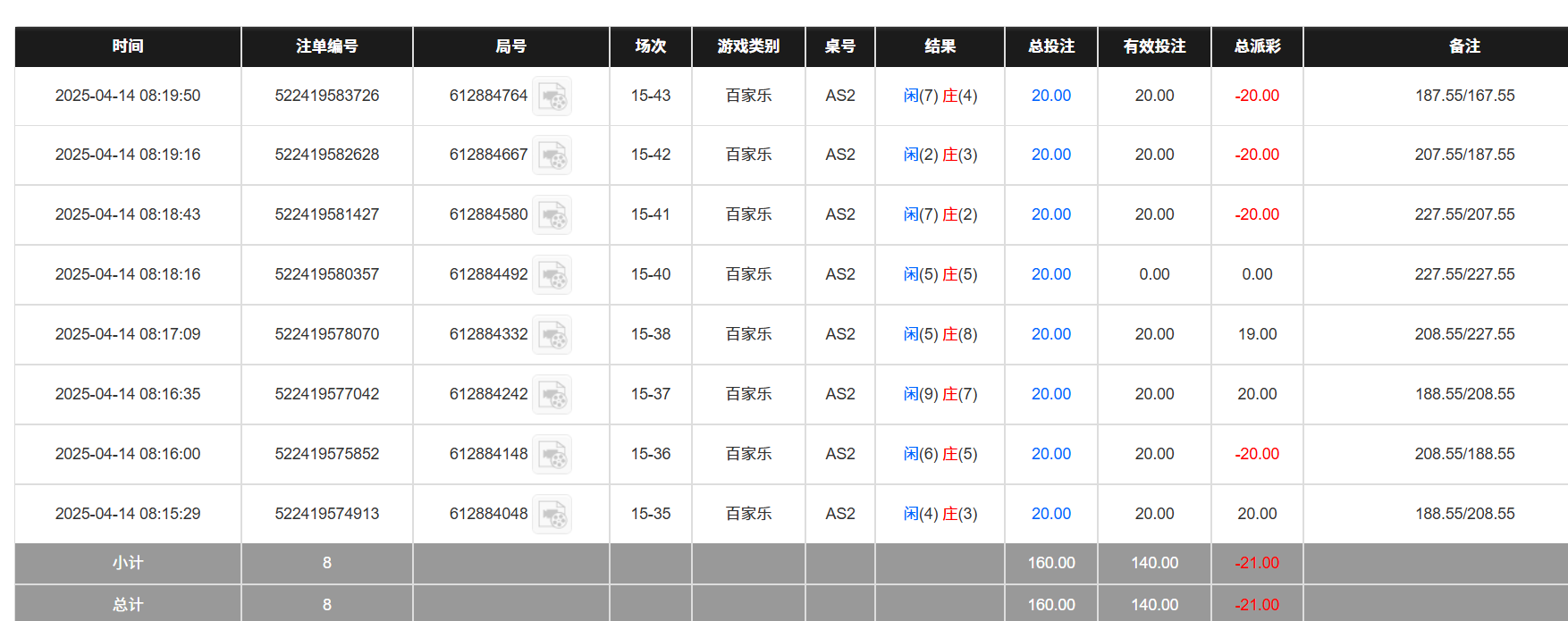This screenshot has height=621, width=1568.
Task: Select the 有效投注 column header
Action: pyautogui.click(x=1154, y=46)
